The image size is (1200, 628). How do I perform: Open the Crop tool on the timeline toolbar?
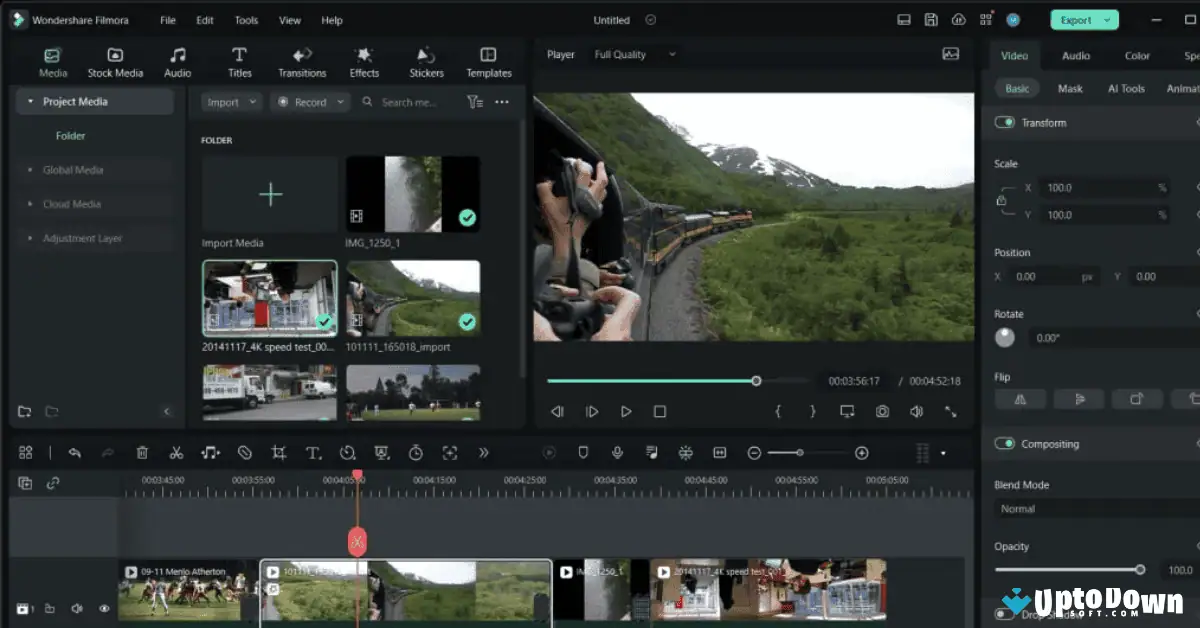(278, 452)
